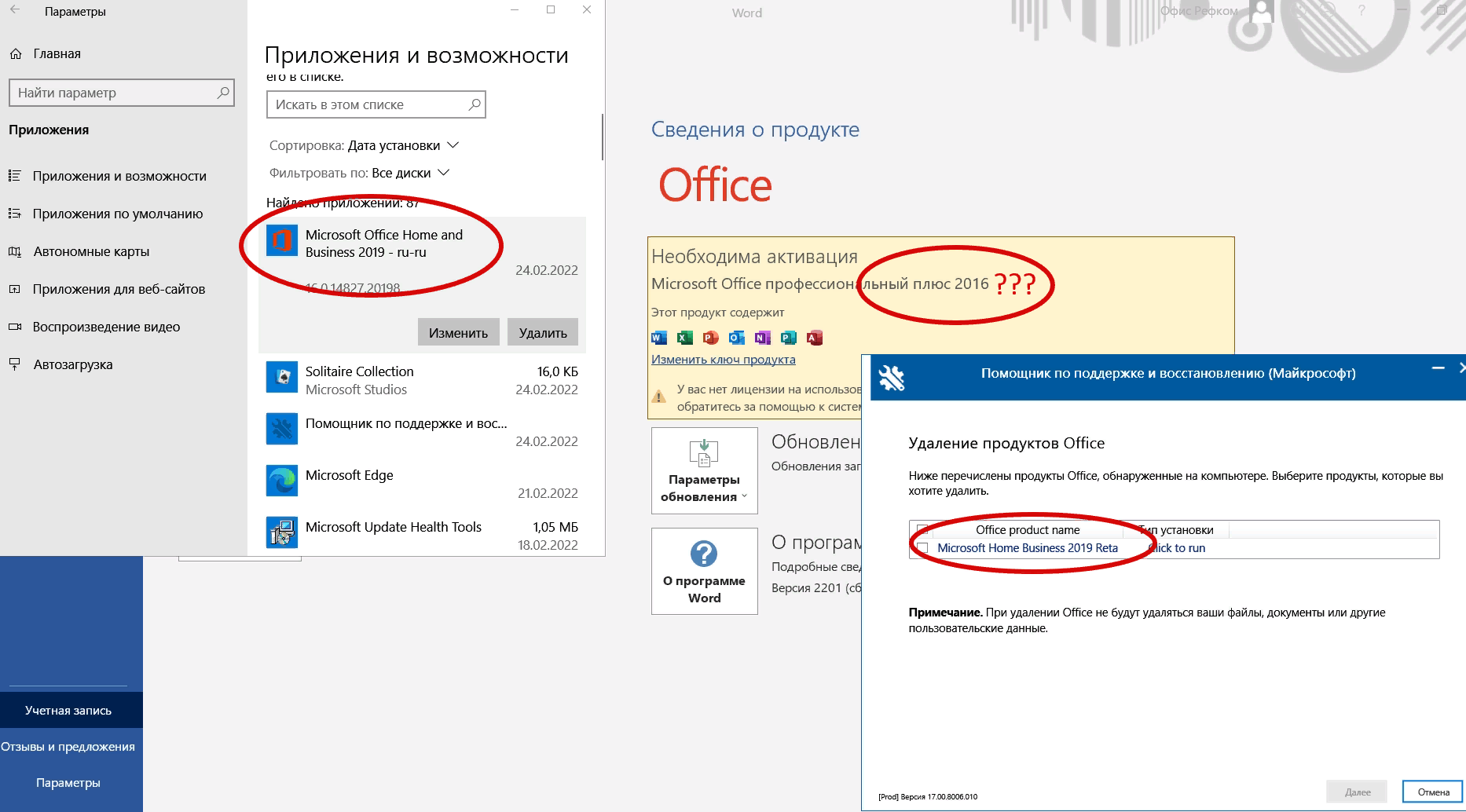
Task: Click the PowerPoint icon in product contents
Action: point(711,338)
